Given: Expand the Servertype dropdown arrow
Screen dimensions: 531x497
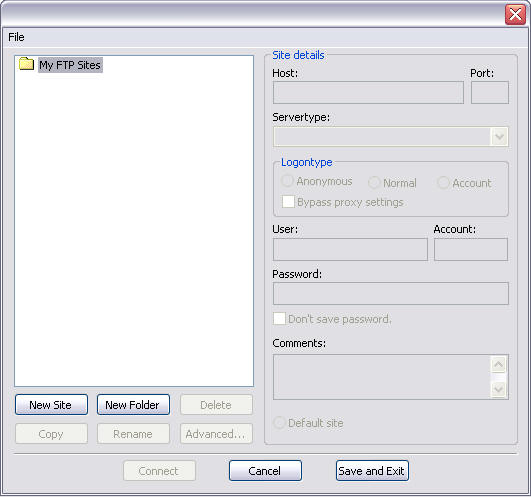Looking at the screenshot, I should point(500,137).
